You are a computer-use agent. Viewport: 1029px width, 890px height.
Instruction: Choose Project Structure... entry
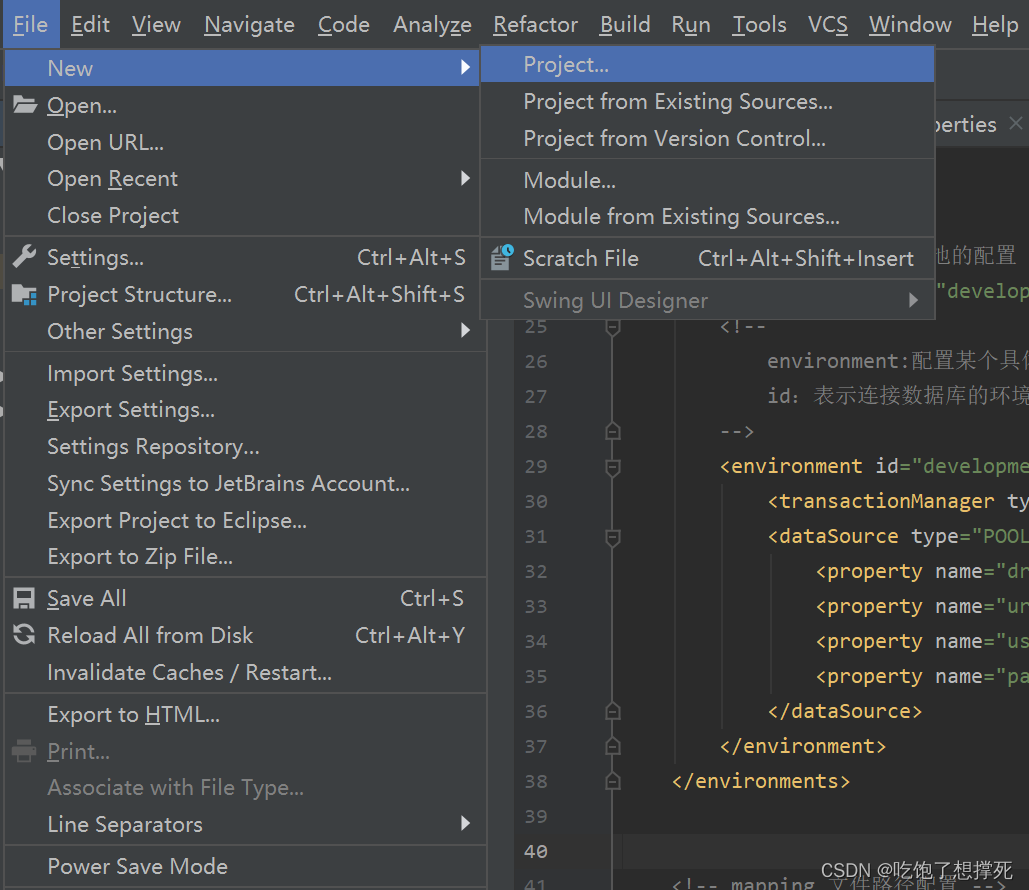click(242, 294)
